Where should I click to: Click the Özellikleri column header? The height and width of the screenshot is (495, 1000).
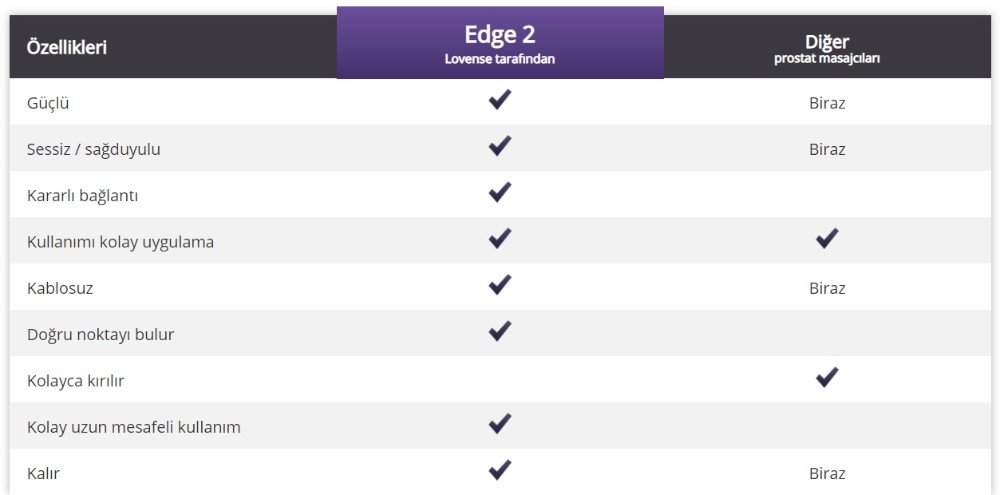[x=67, y=48]
